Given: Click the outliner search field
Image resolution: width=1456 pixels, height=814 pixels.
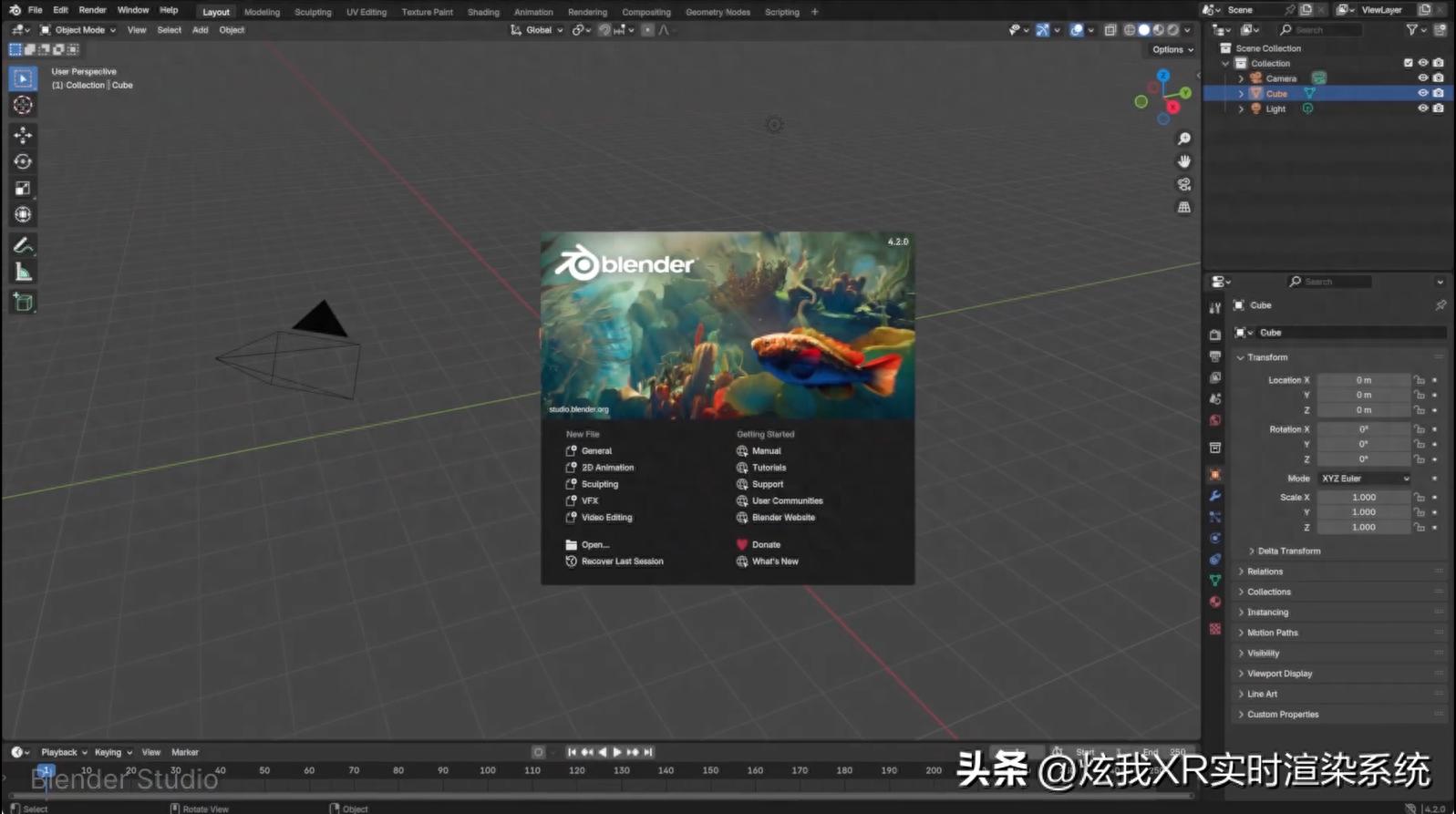Looking at the screenshot, I should [x=1320, y=30].
